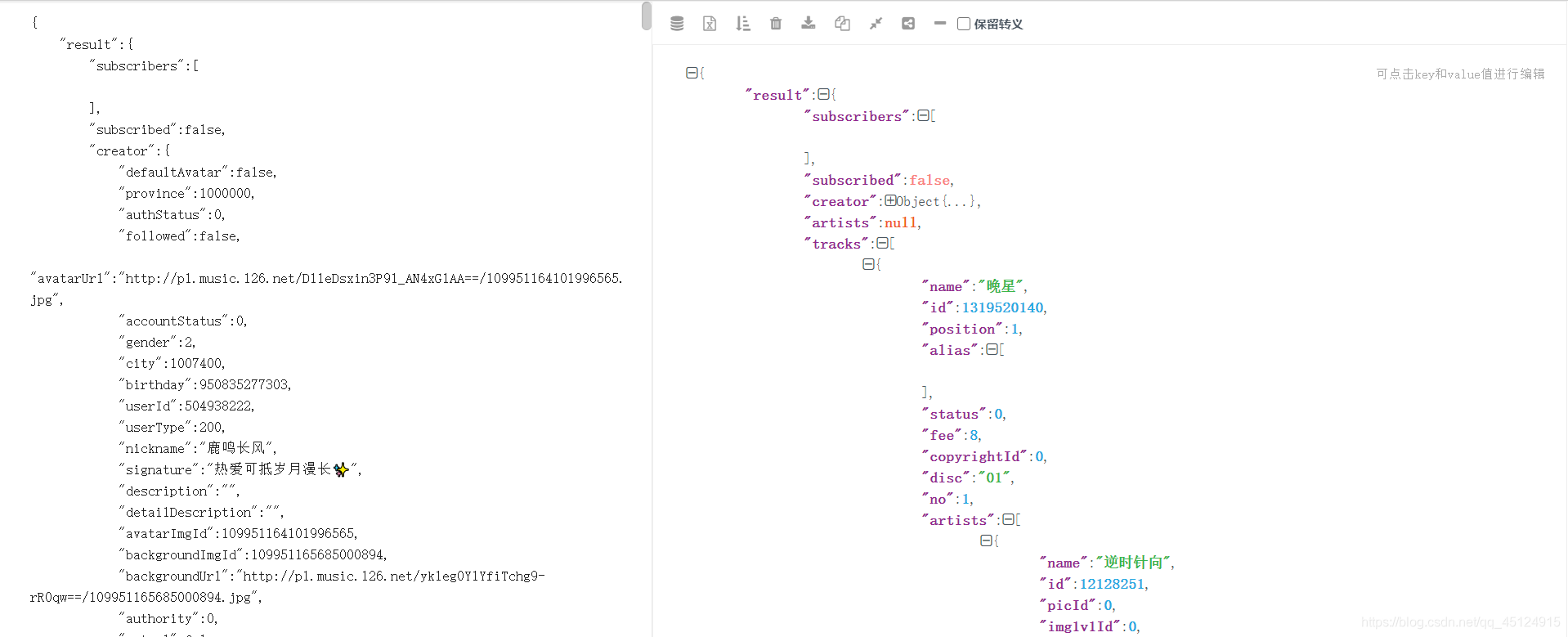
Task: Edit the "fee" value 8
Action: click(x=974, y=435)
